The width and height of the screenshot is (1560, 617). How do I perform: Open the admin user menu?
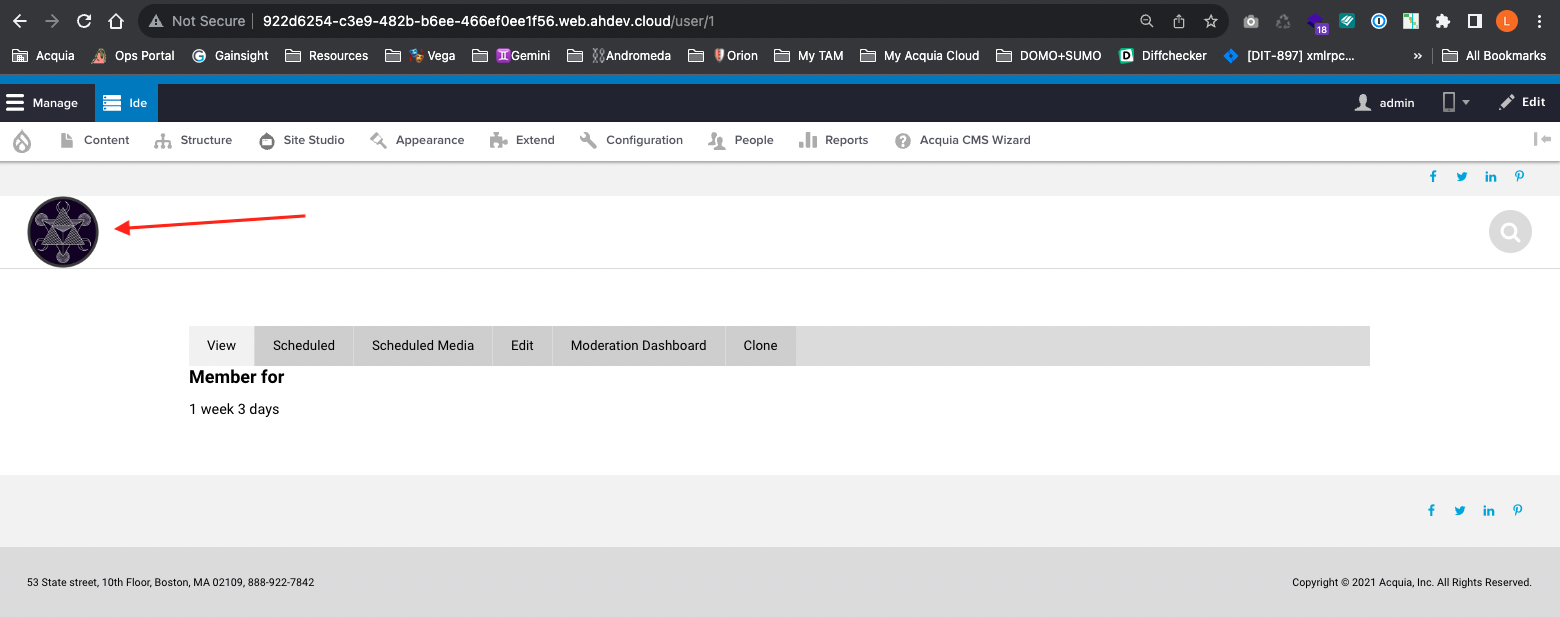pos(1384,103)
